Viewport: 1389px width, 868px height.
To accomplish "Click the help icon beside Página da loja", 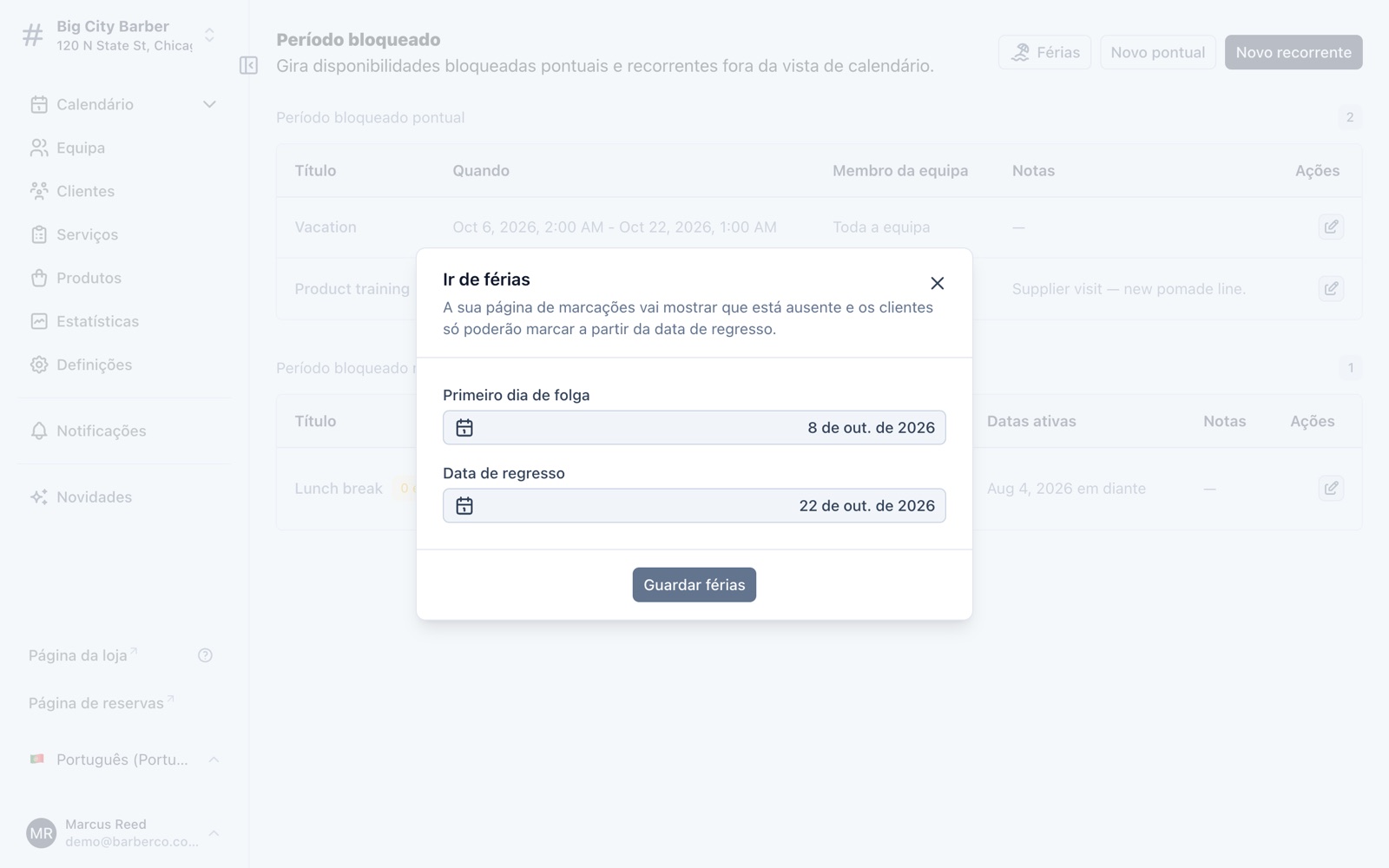I will click(205, 655).
